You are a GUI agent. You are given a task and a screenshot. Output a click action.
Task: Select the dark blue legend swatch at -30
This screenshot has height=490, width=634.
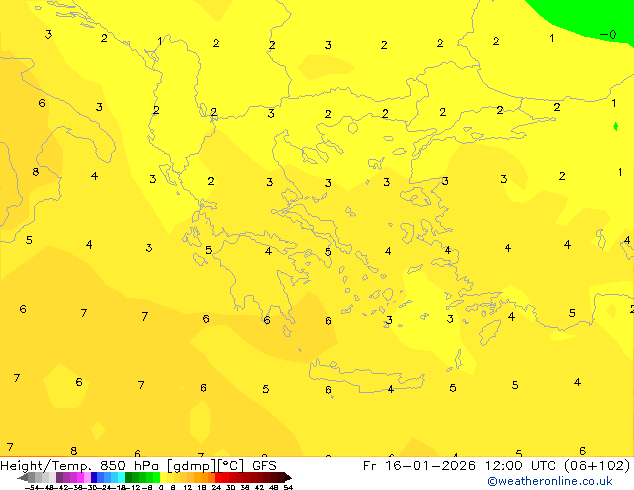(94, 477)
